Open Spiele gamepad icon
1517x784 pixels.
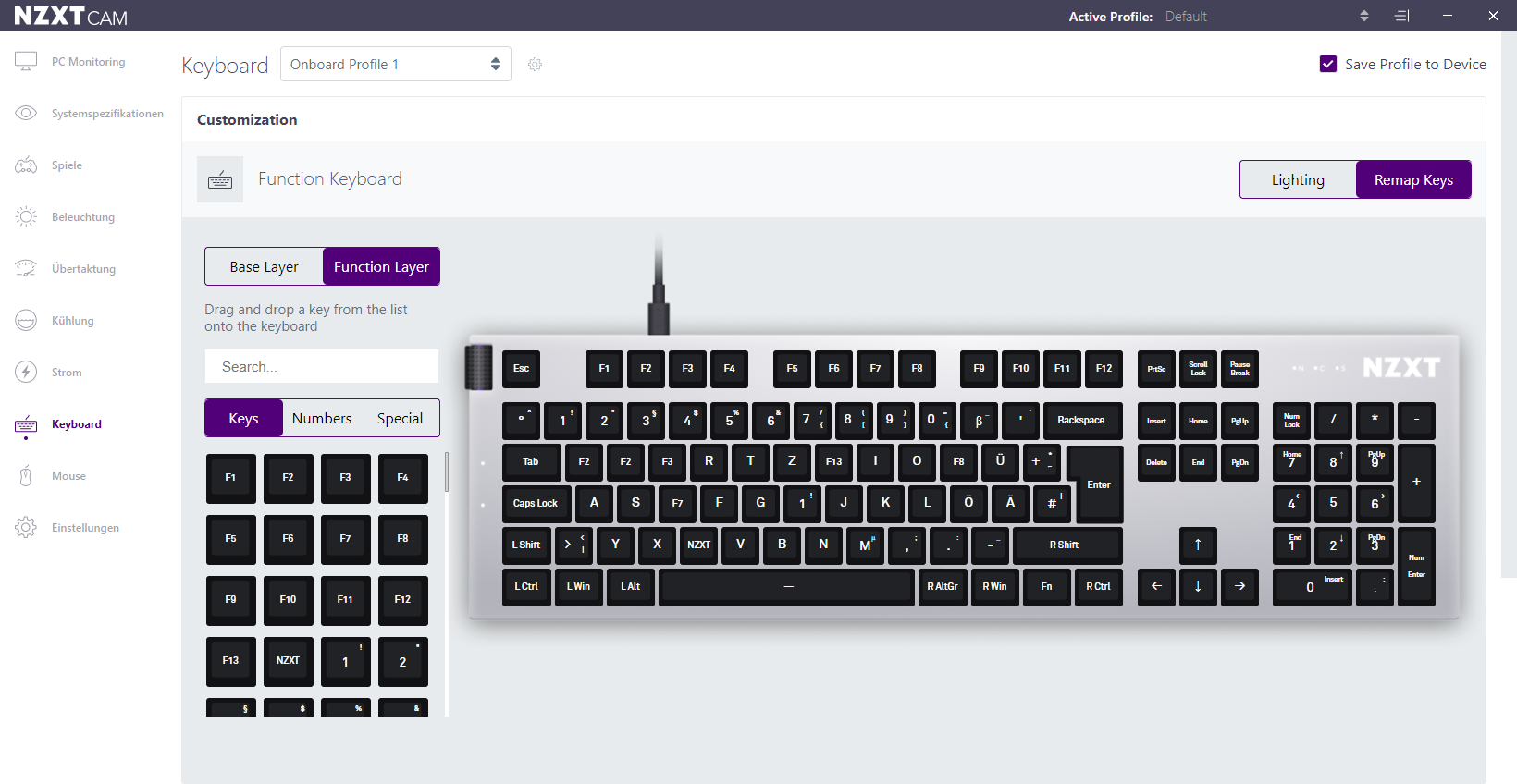tap(26, 165)
